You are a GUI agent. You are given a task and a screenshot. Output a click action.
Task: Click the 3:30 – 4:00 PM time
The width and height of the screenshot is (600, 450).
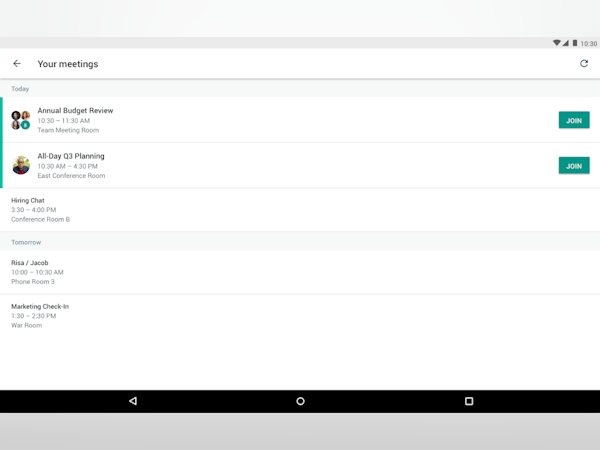point(34,210)
